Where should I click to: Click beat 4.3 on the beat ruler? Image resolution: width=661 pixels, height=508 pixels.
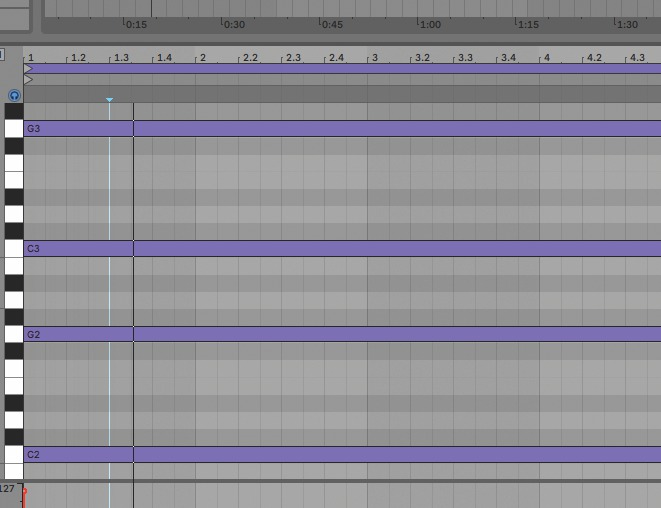(x=637, y=58)
